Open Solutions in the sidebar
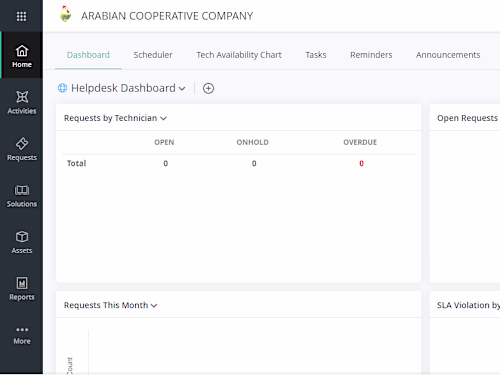 [x=22, y=196]
